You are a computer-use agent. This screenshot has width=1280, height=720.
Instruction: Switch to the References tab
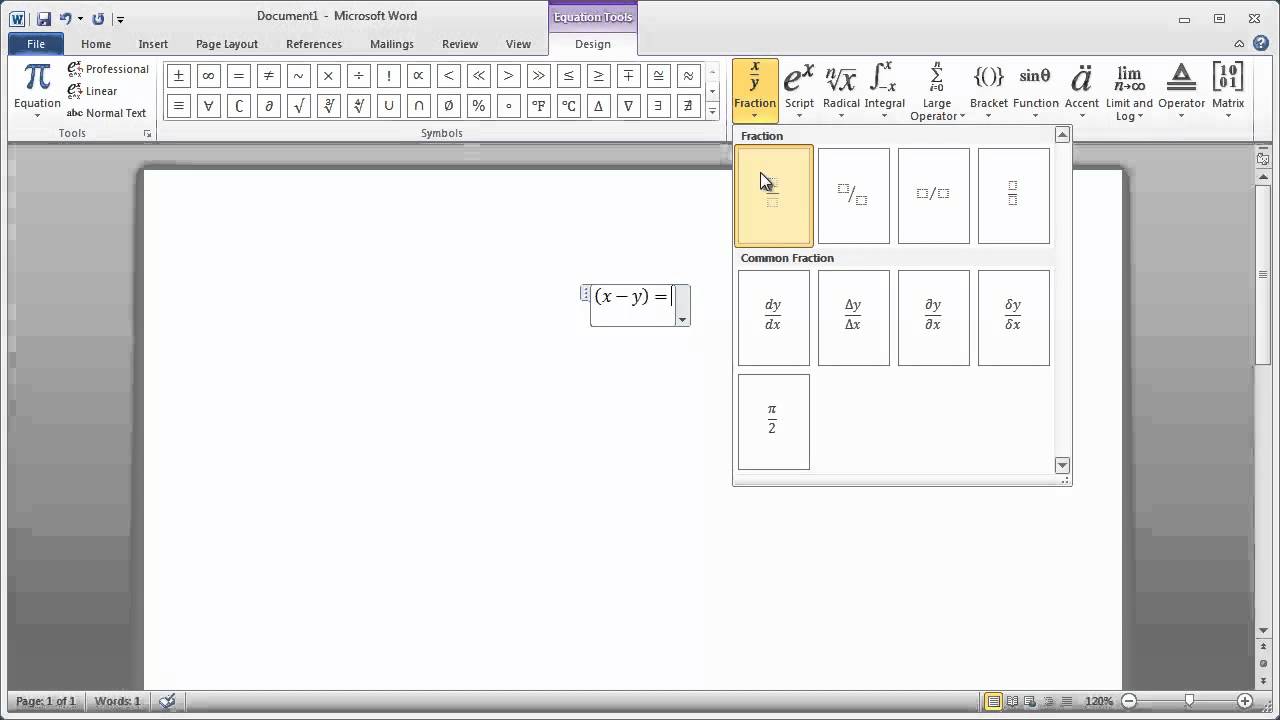point(314,44)
